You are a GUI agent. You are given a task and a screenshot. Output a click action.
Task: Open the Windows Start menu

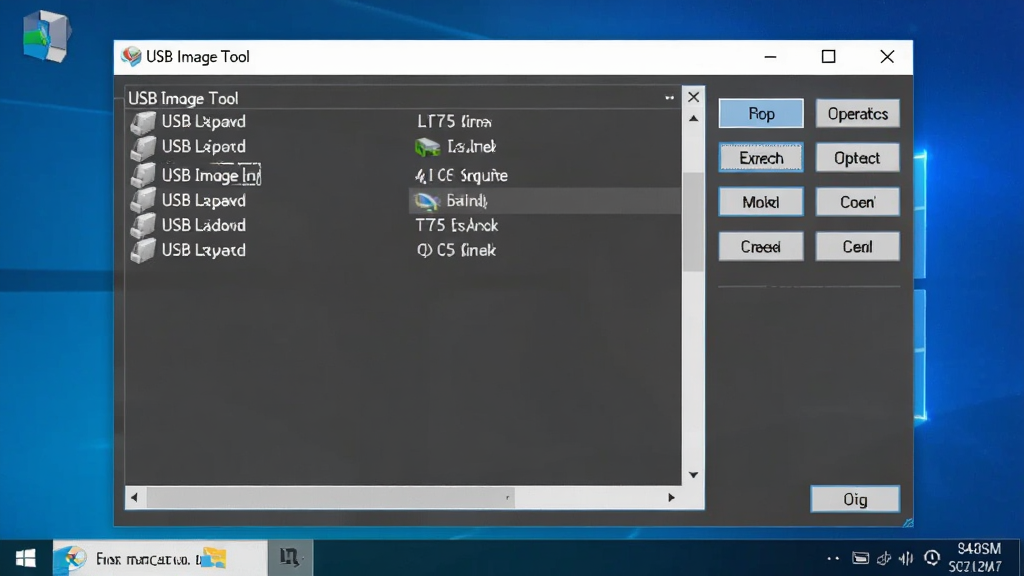coord(25,558)
